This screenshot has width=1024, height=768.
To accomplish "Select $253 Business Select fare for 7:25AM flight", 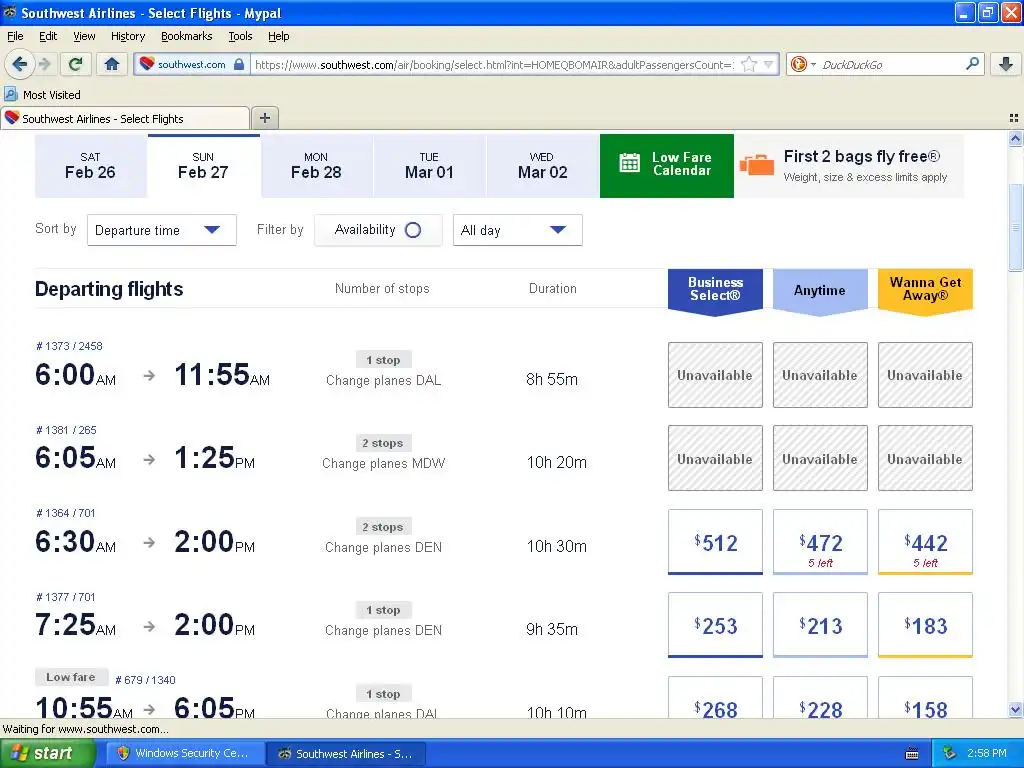I will (x=715, y=625).
